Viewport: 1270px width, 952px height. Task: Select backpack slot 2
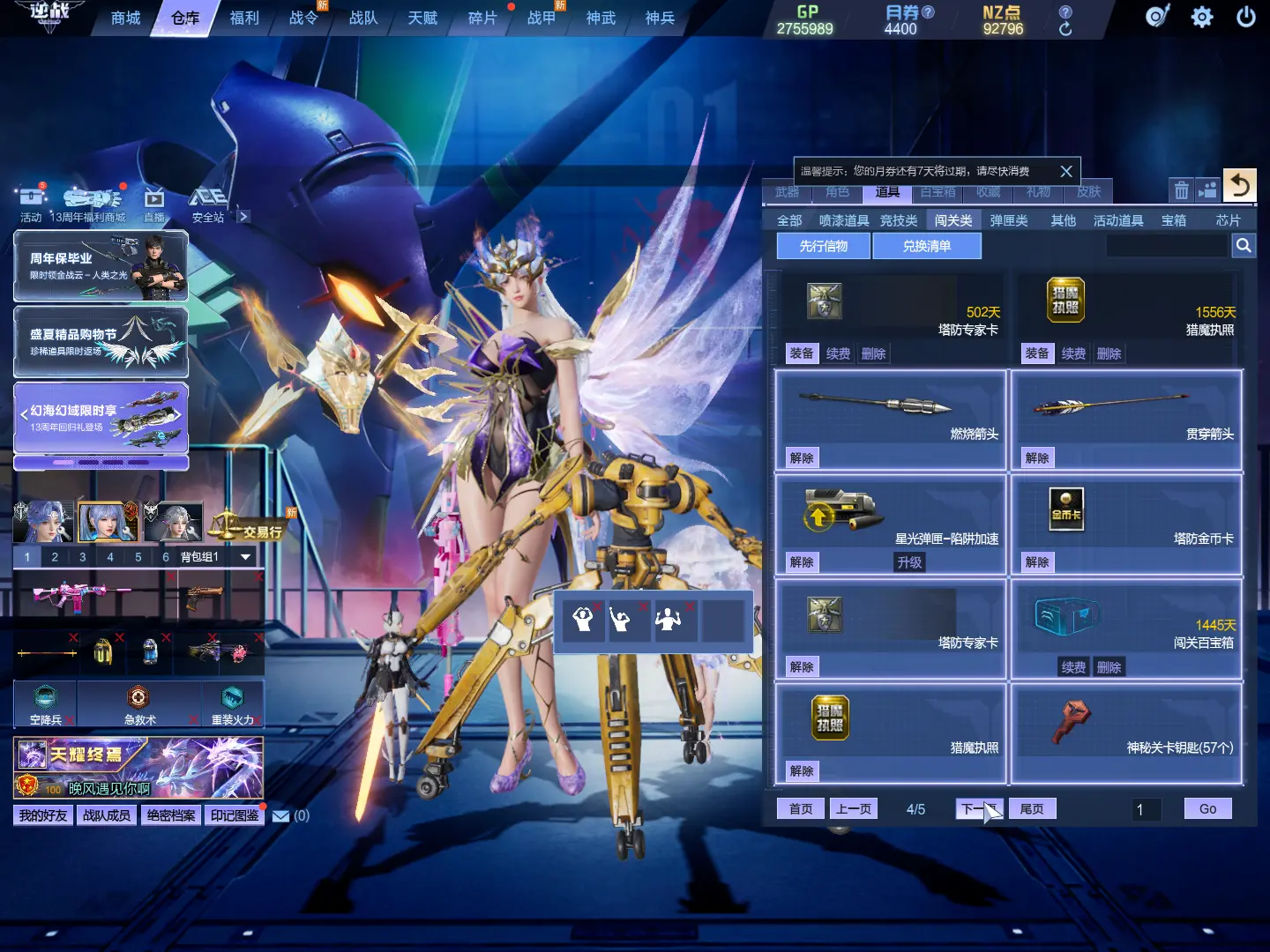click(x=55, y=557)
